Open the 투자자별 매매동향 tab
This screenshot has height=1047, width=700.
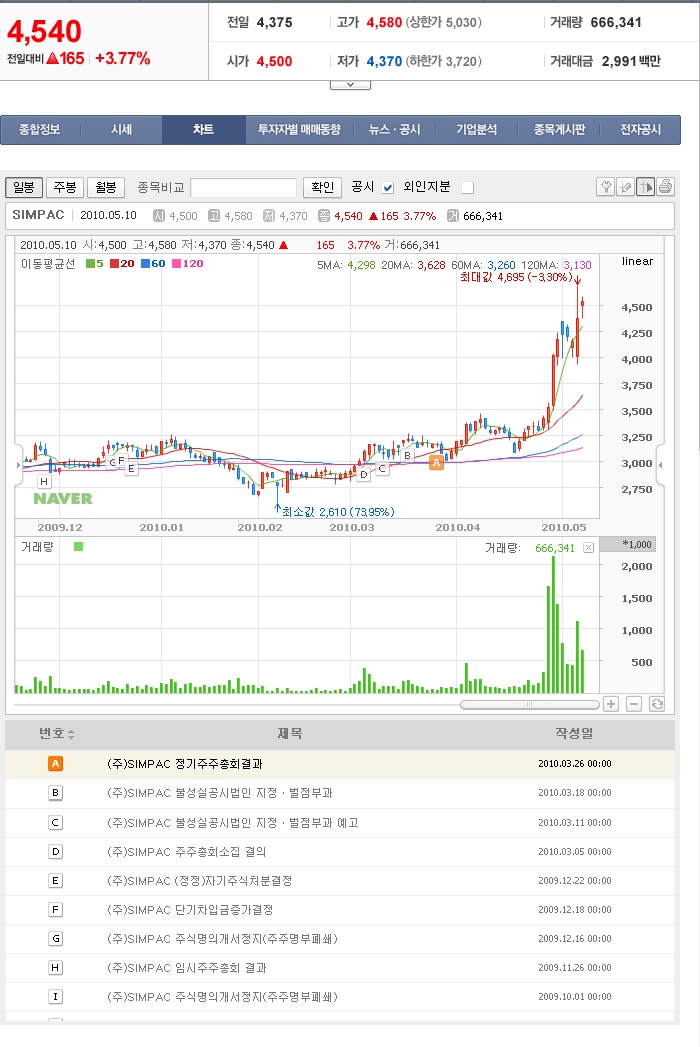[299, 130]
